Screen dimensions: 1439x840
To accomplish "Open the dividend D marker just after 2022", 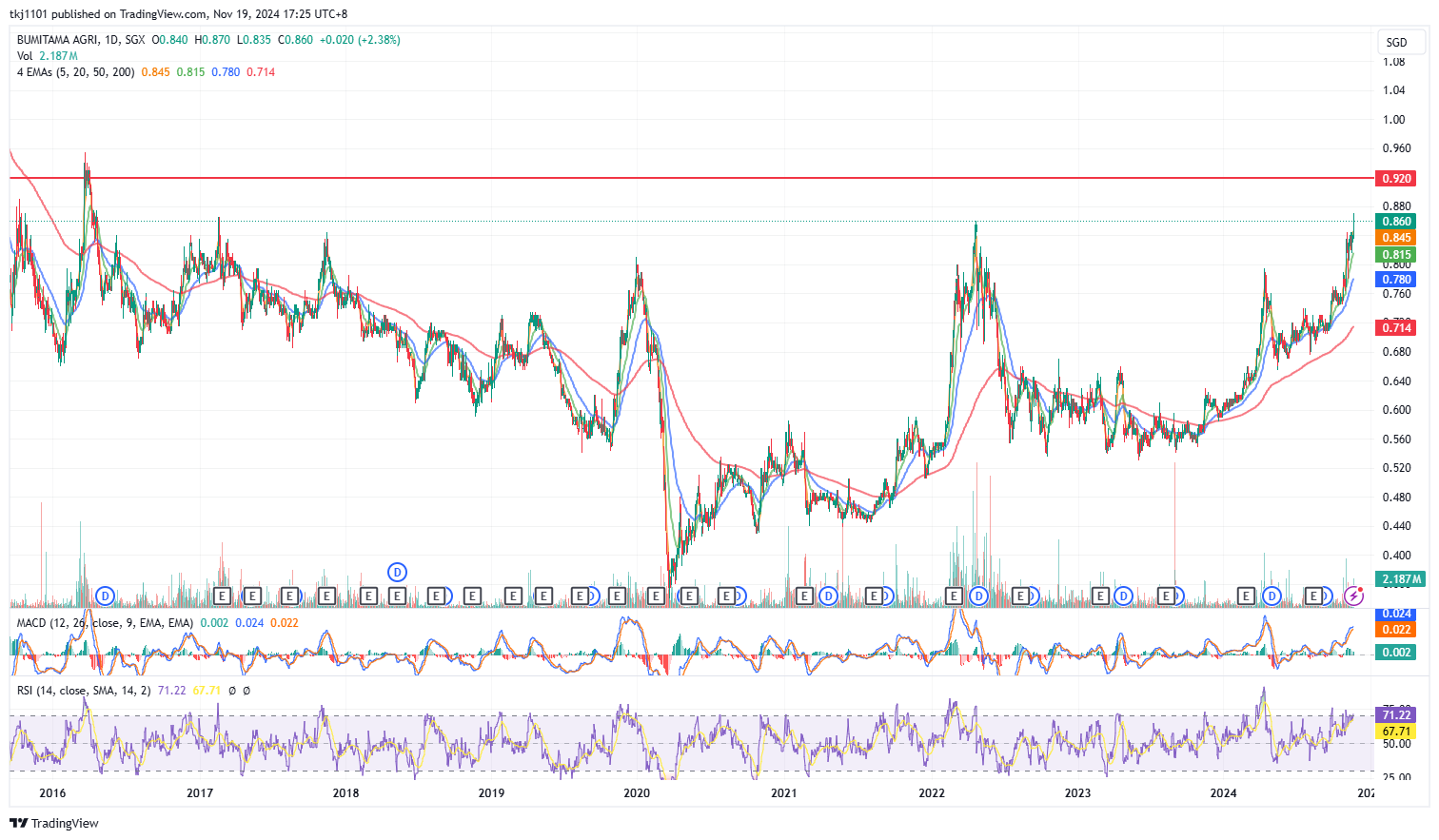I will 978,596.
